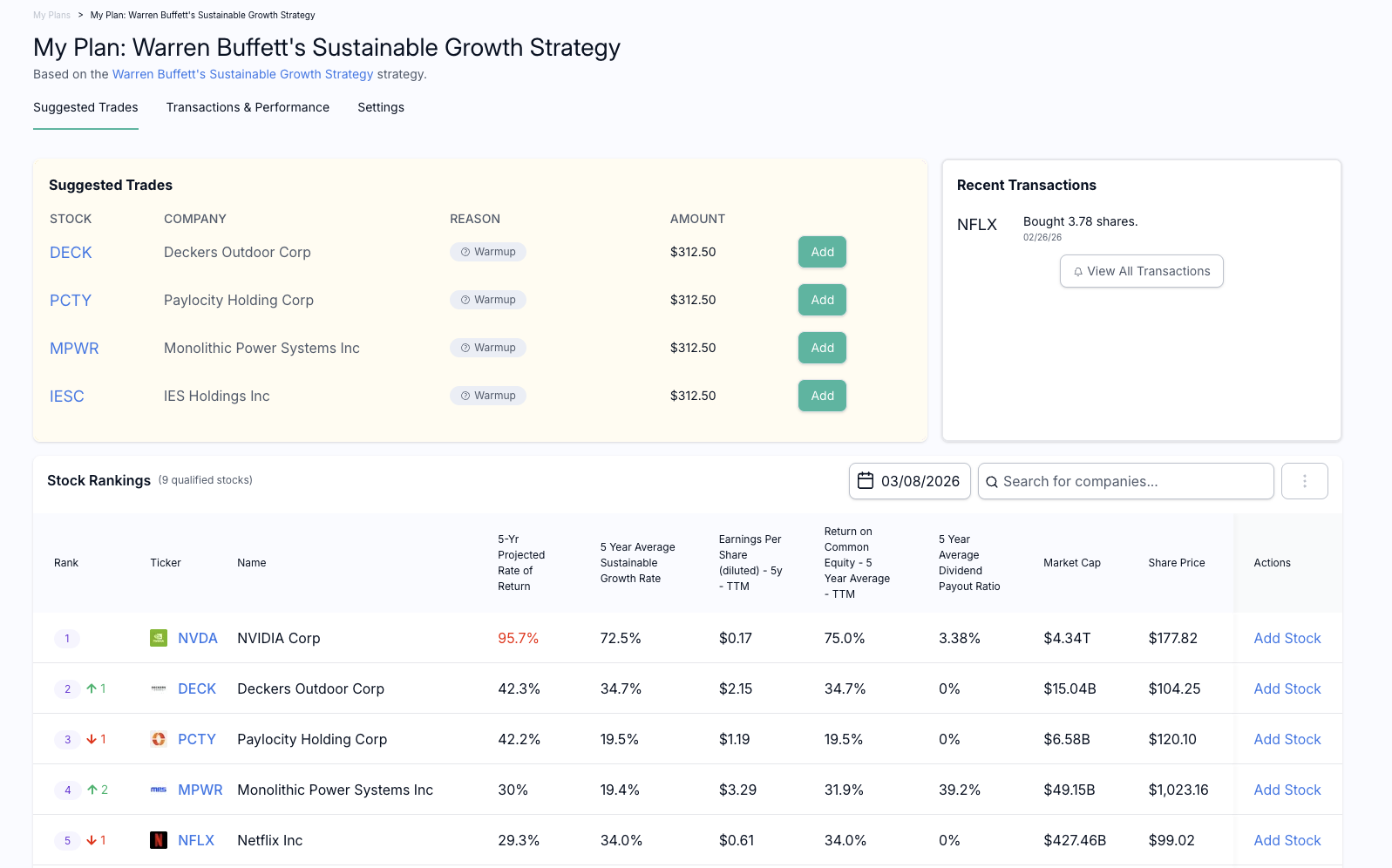Open the MPWR ticker link in Suggested Trades
The width and height of the screenshot is (1392, 868).
coord(74,348)
